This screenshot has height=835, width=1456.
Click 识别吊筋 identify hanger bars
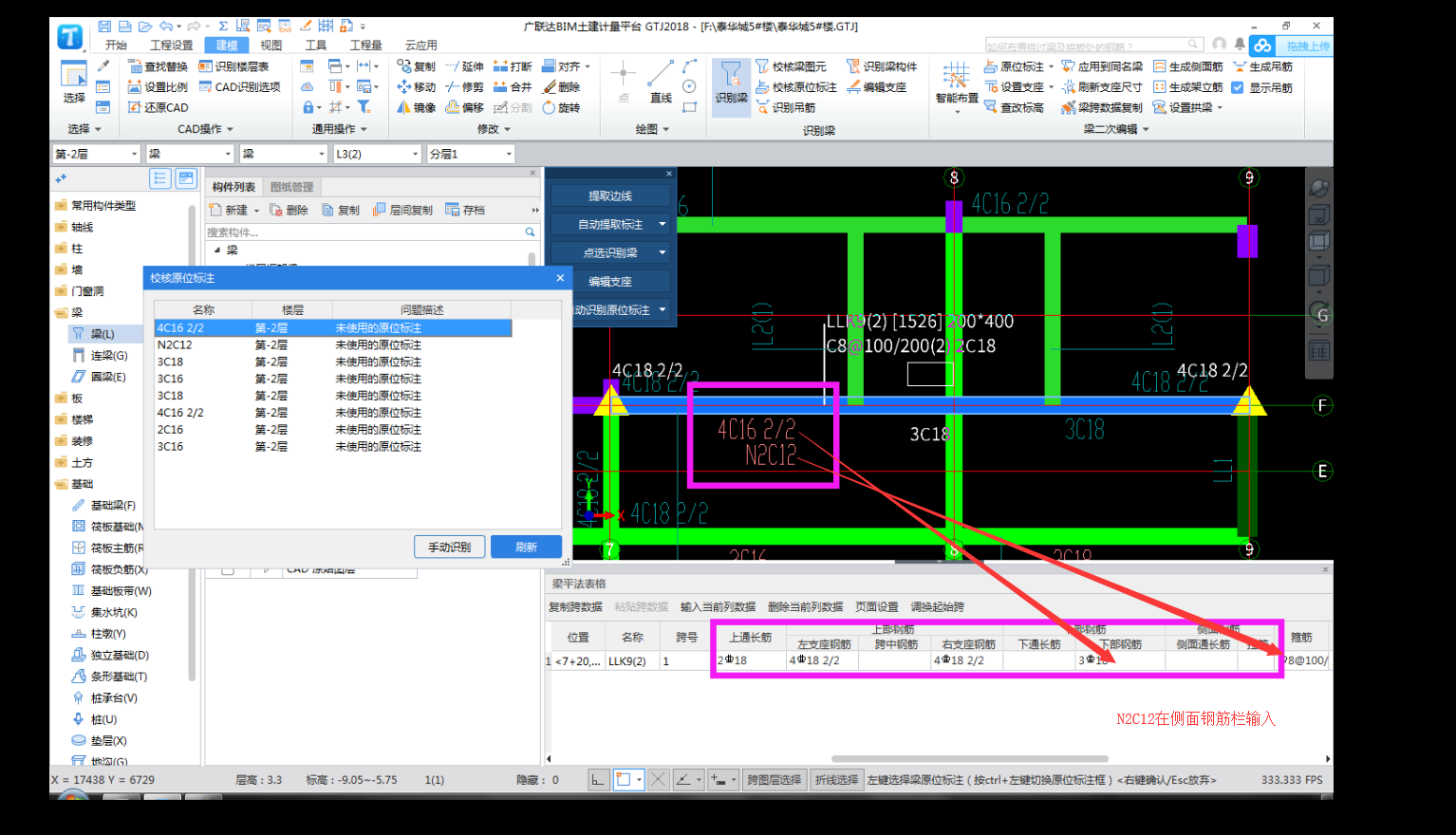click(x=786, y=107)
